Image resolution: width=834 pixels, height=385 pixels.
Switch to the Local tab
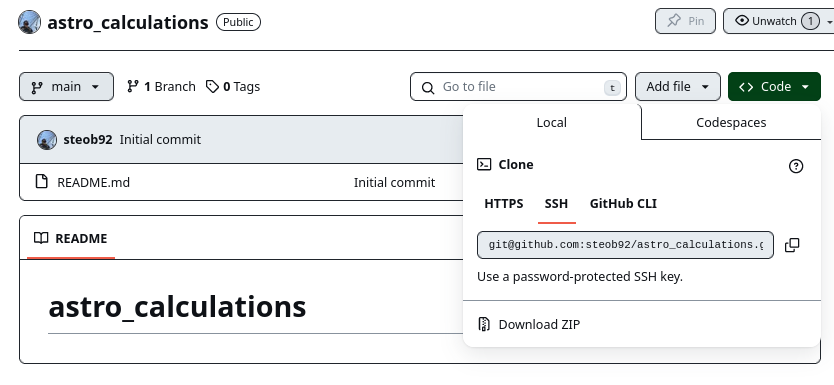point(552,122)
